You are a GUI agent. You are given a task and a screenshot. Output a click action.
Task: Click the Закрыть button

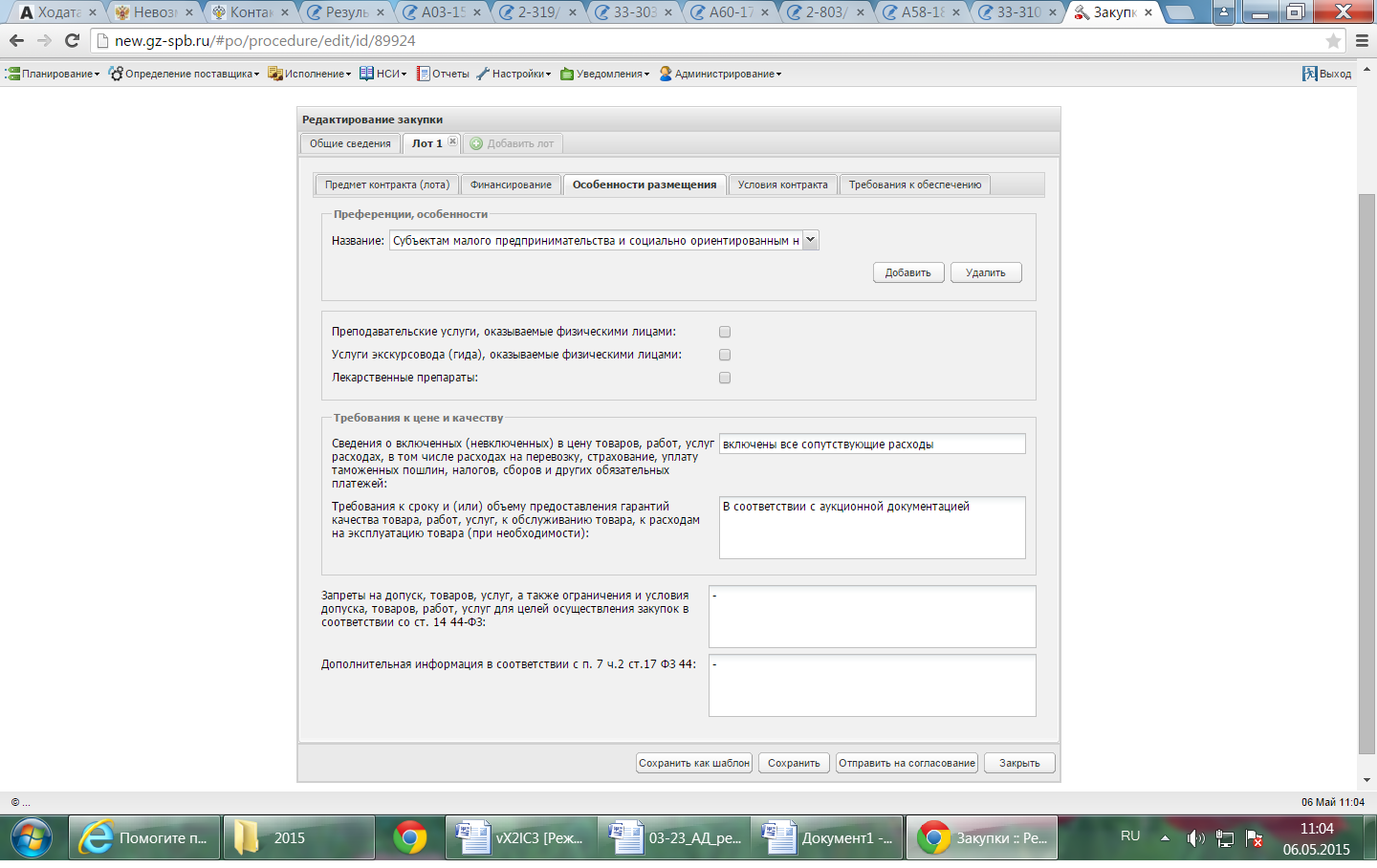[x=1019, y=763]
